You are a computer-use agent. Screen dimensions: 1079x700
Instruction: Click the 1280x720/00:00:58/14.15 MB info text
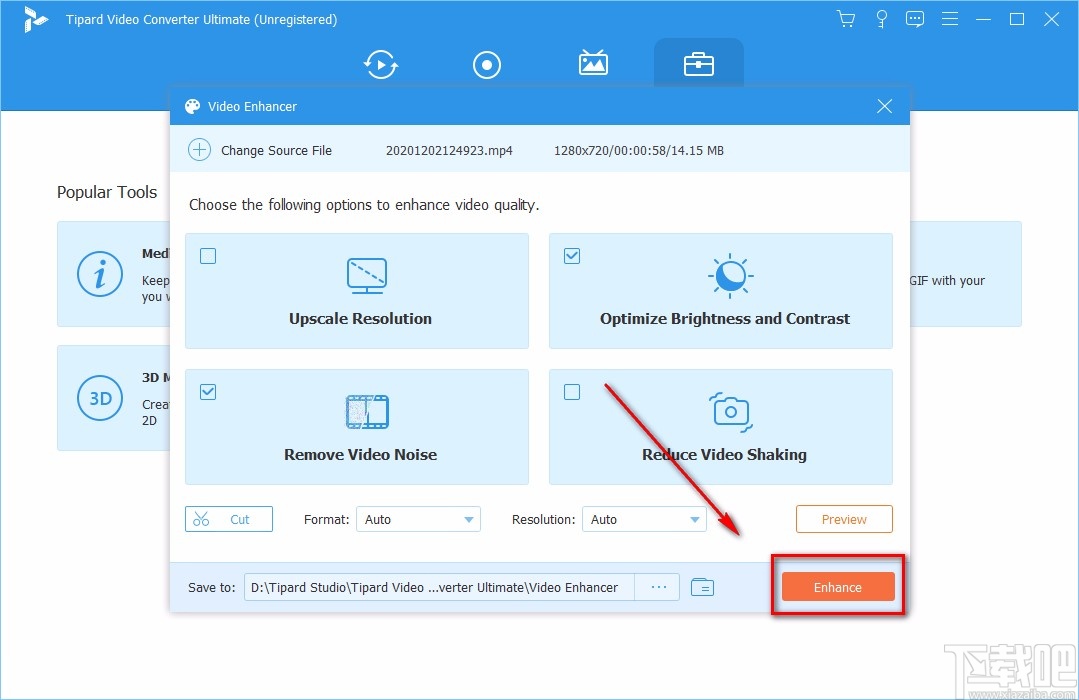639,150
